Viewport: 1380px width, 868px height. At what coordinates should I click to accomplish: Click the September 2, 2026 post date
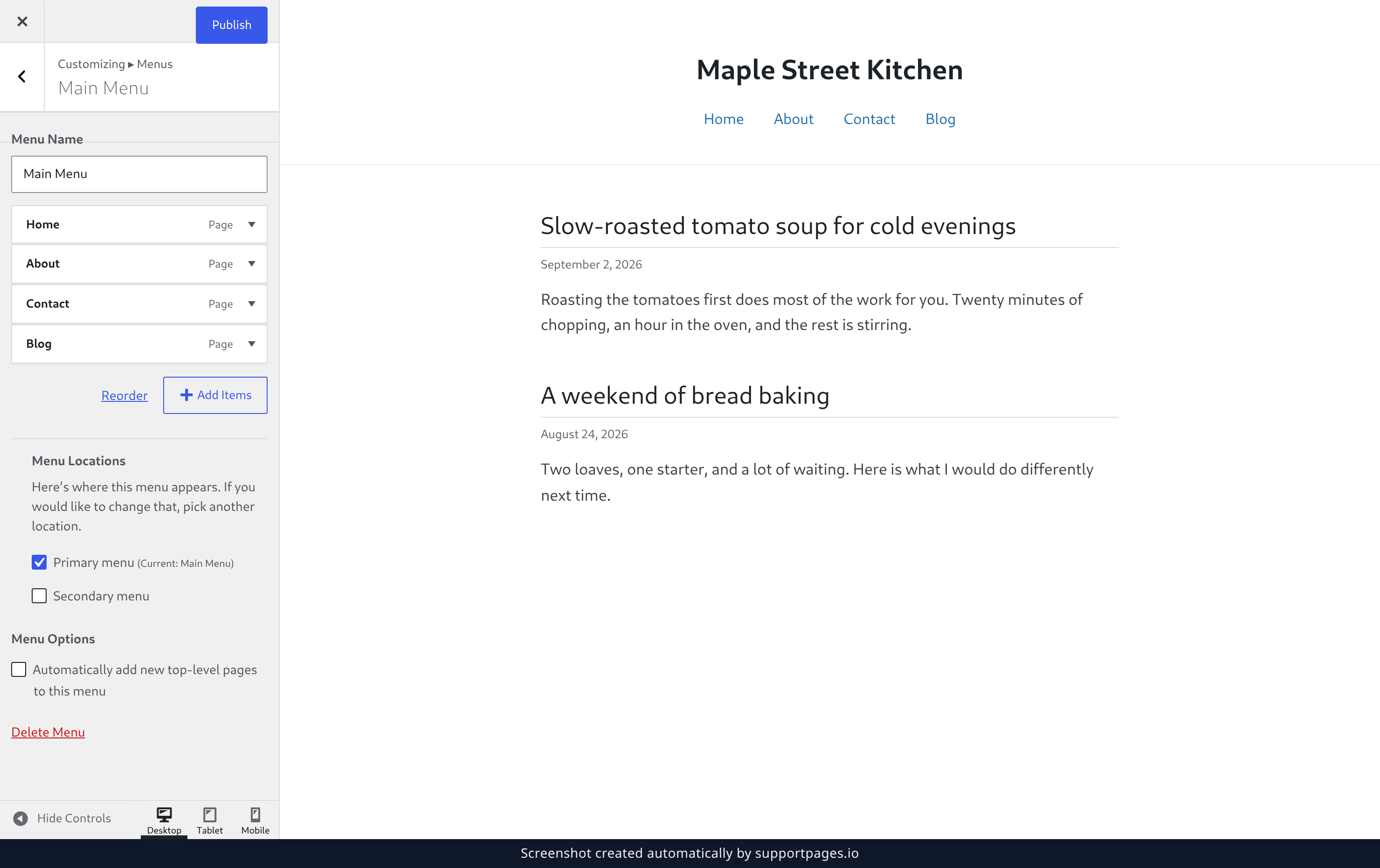click(x=591, y=264)
